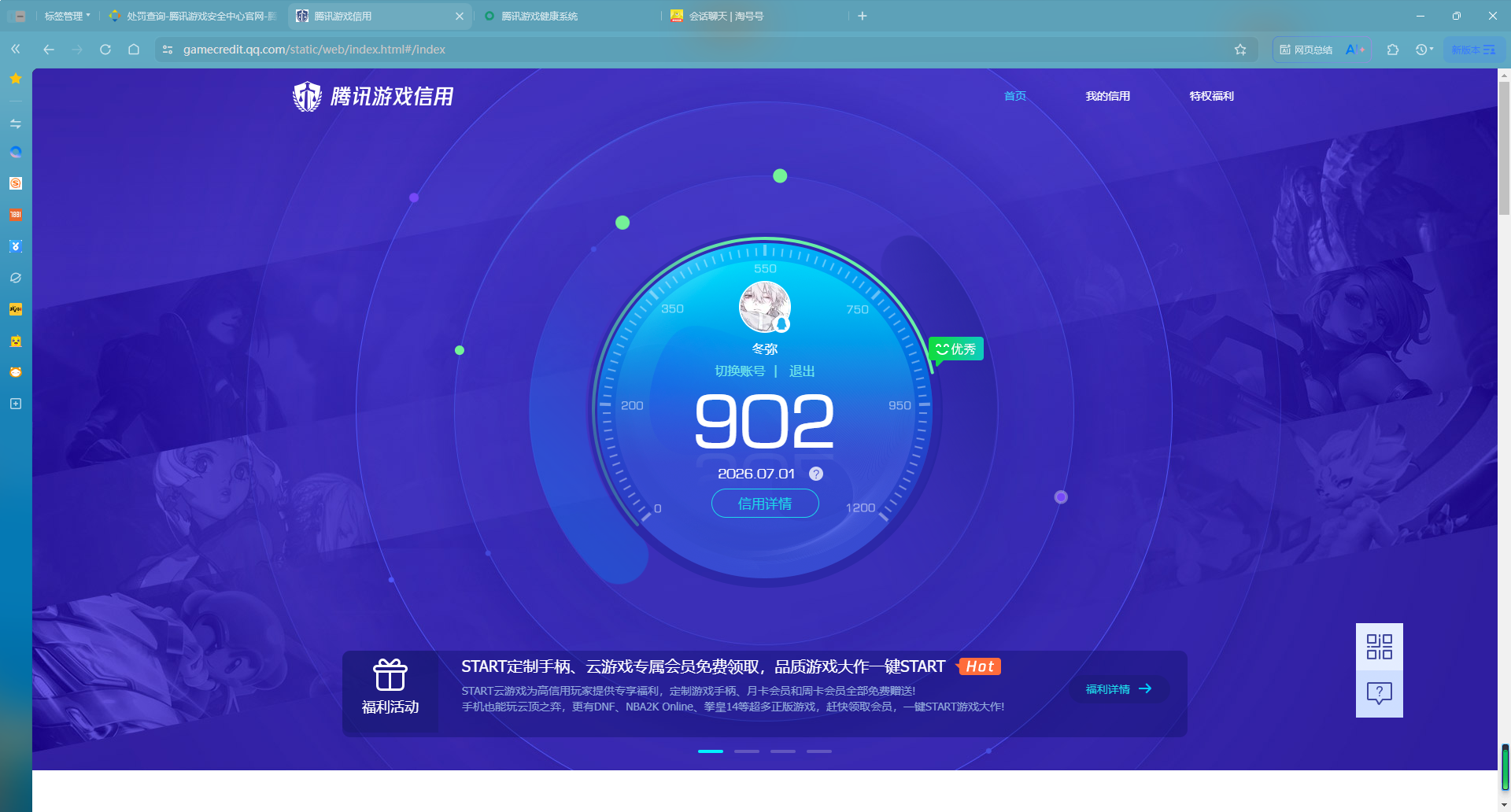Switch to the 腾讯游戏健康系统 tab
1511x812 pixels.
[x=539, y=16]
